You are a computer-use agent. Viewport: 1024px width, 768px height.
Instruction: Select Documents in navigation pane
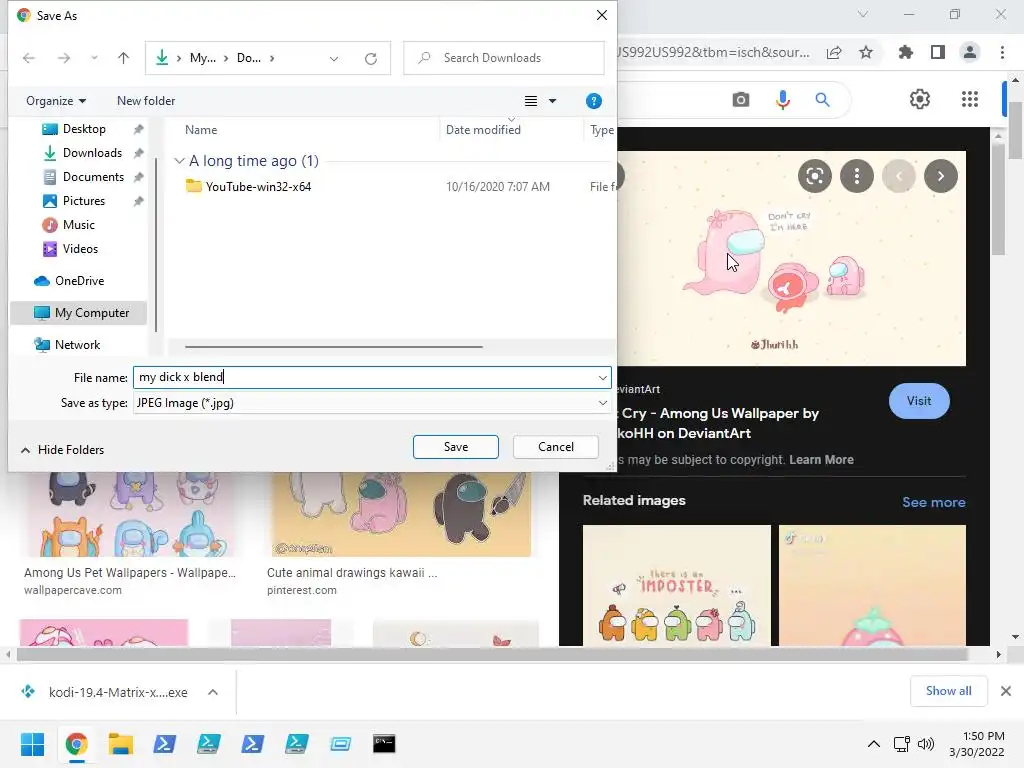(x=93, y=177)
